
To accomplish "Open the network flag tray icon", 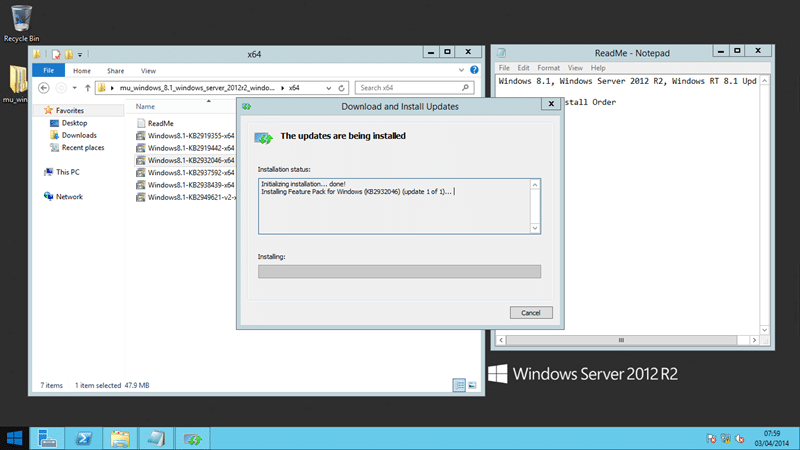I will (711, 438).
